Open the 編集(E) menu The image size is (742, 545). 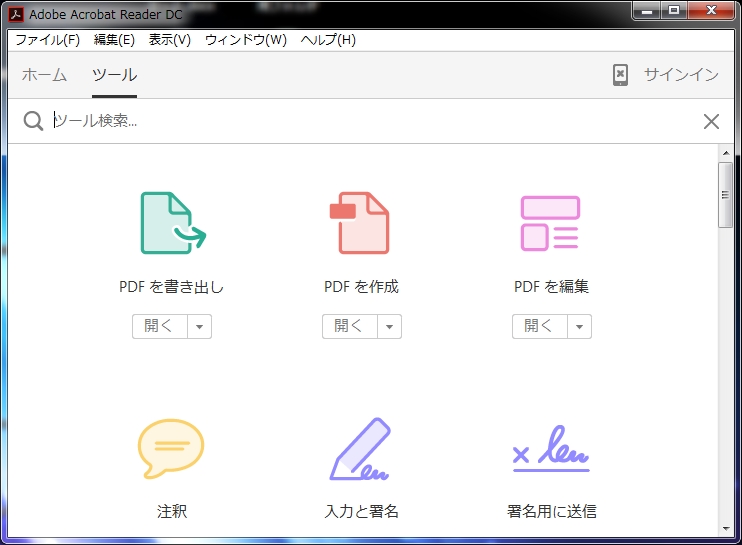[x=114, y=40]
